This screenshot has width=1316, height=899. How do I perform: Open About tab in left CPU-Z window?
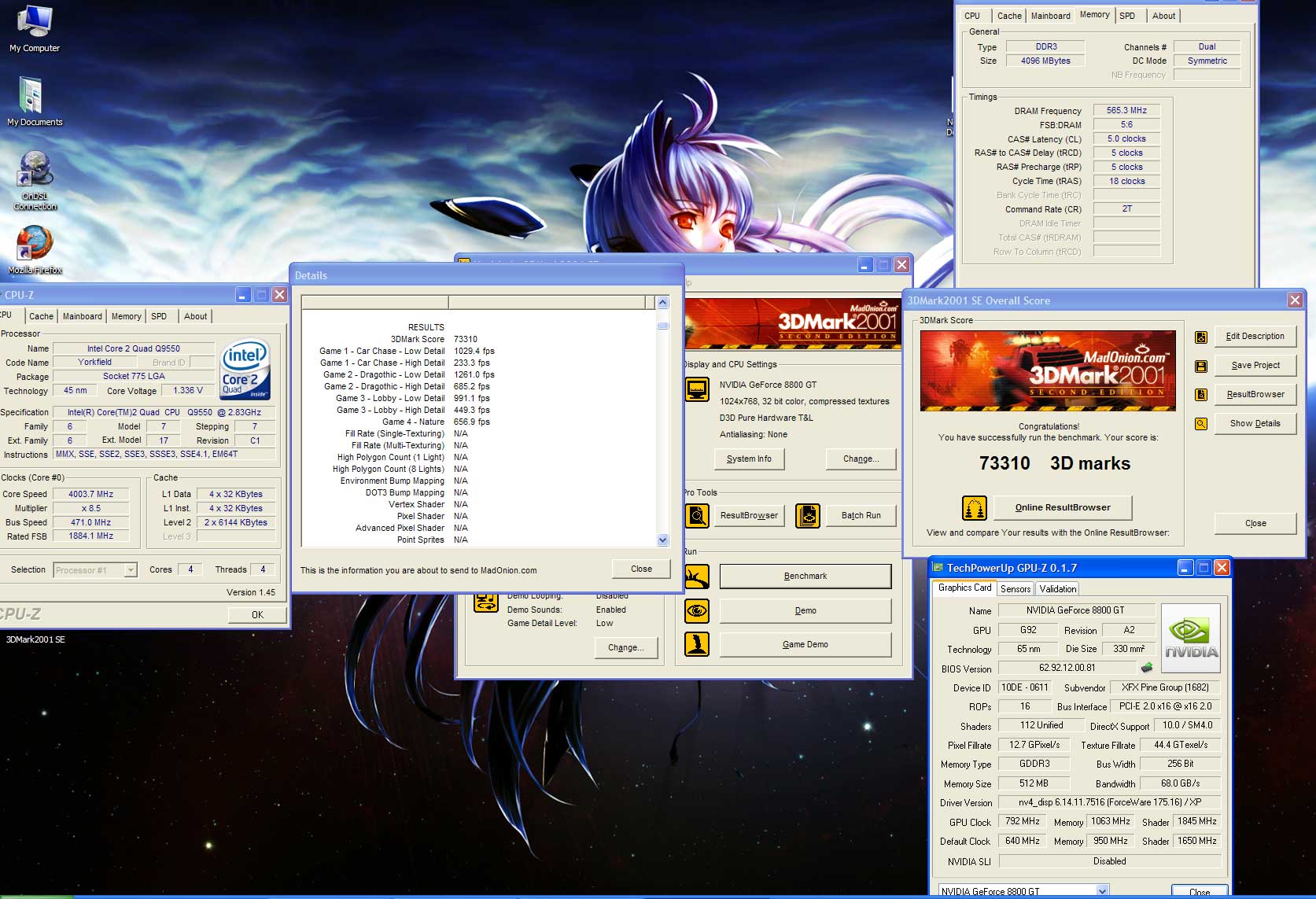pos(195,316)
